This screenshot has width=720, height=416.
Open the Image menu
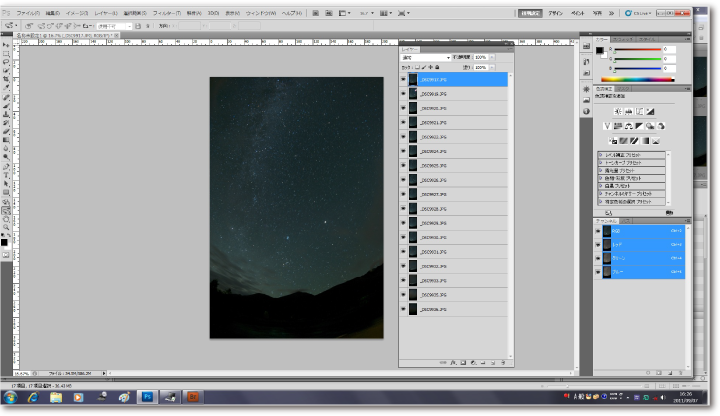click(x=77, y=13)
